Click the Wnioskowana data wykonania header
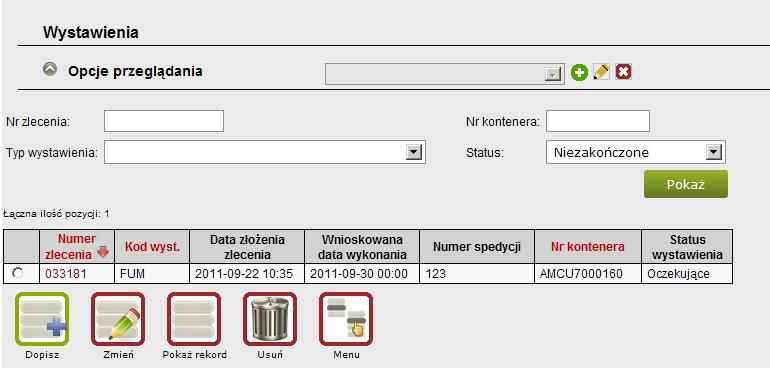Screen dimensions: 770x368 point(362,247)
